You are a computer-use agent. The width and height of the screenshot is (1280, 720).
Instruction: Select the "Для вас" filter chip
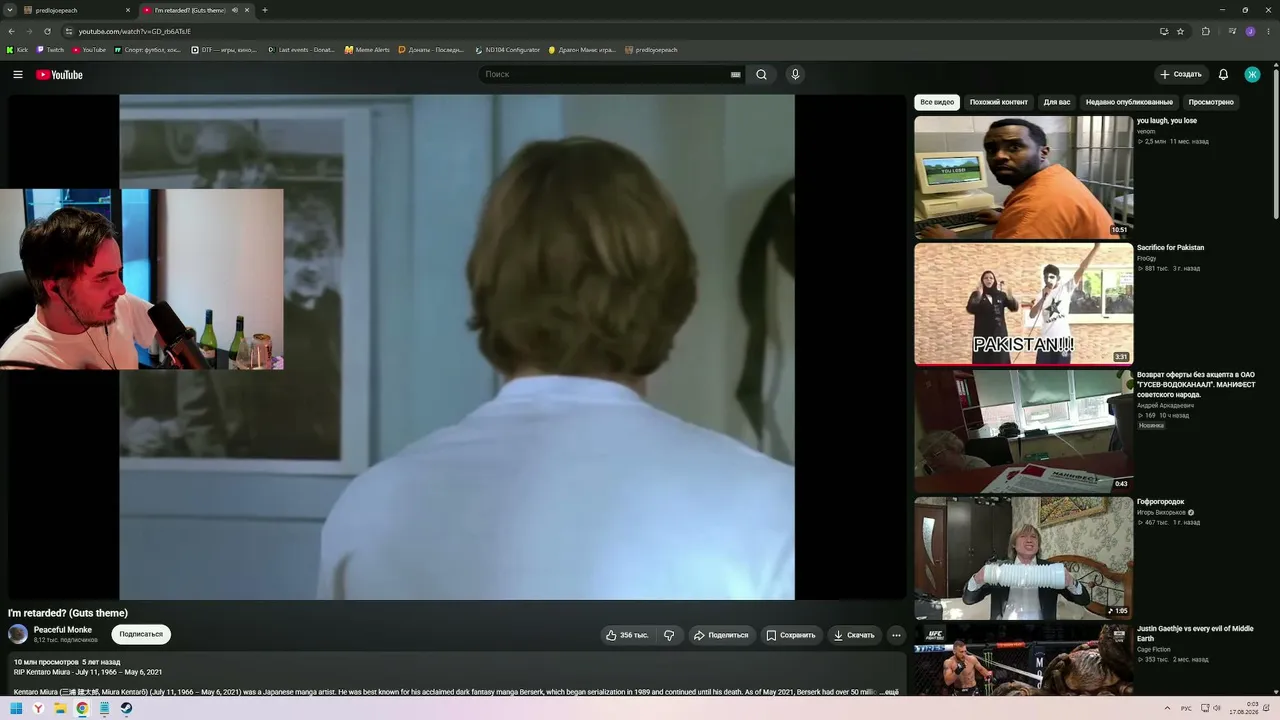pyautogui.click(x=1057, y=102)
